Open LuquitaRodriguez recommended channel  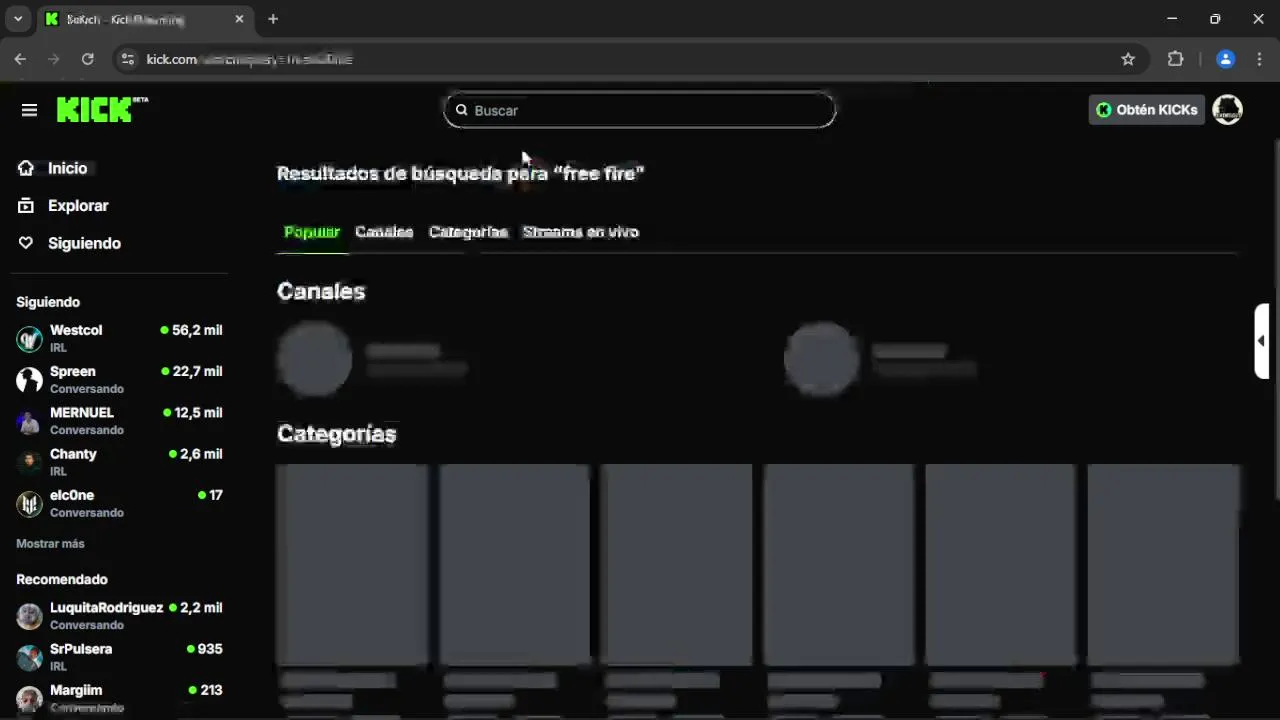(x=120, y=615)
